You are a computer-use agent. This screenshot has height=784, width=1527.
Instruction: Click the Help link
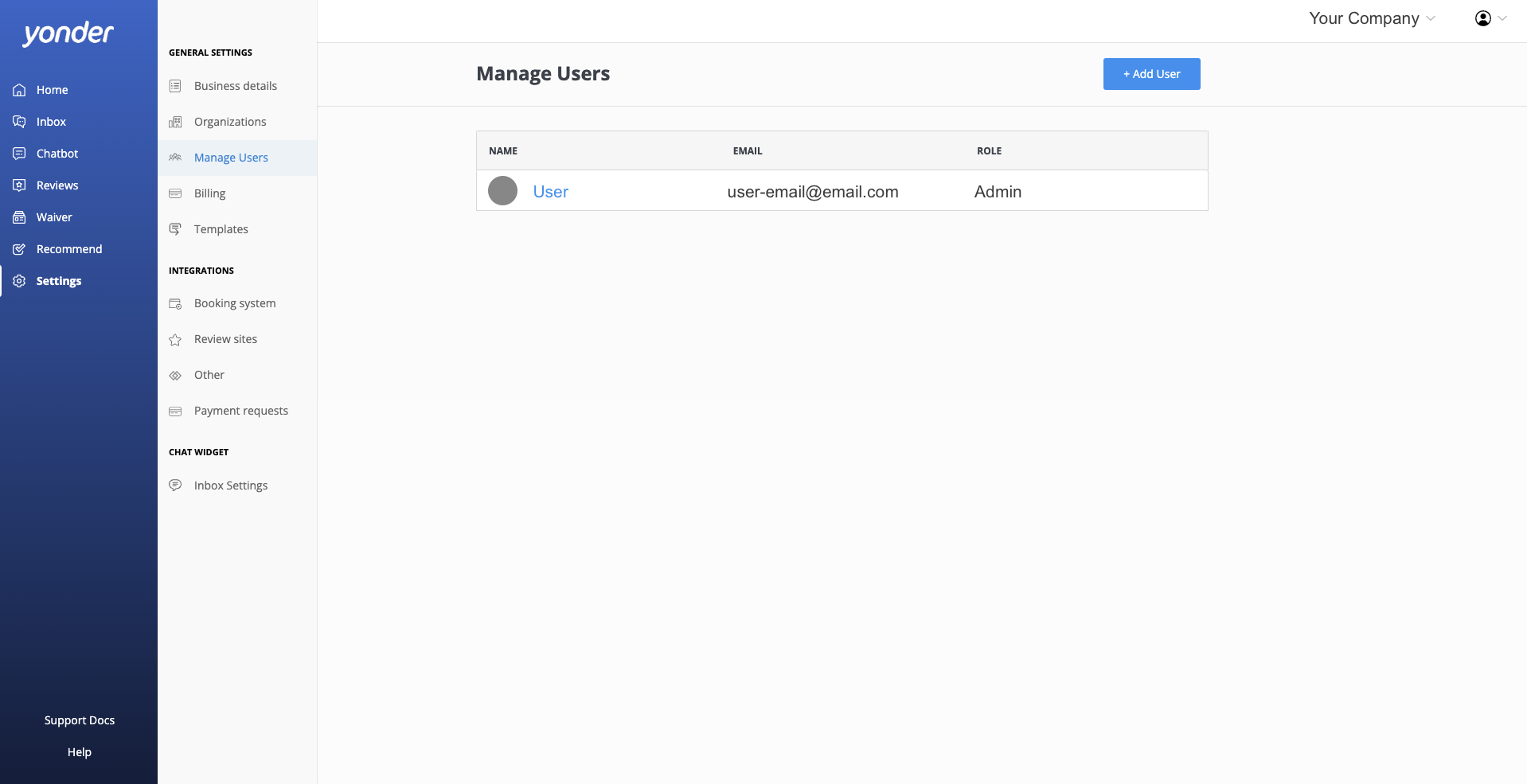click(x=80, y=752)
